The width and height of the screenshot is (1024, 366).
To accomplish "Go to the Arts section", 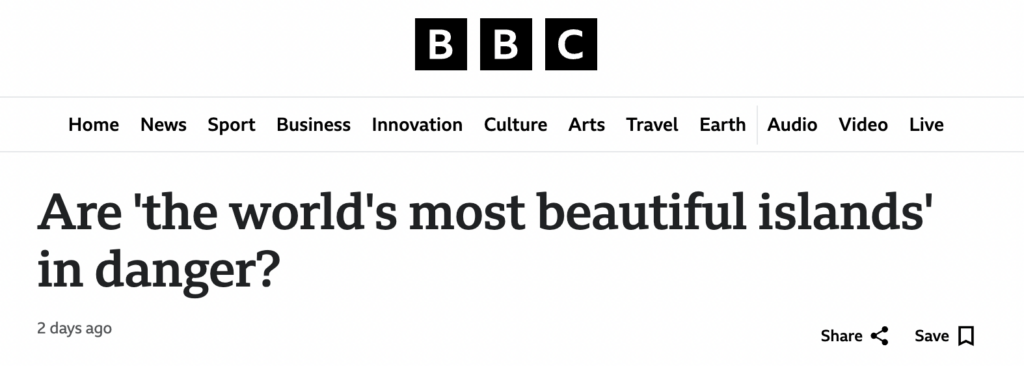I will [586, 124].
